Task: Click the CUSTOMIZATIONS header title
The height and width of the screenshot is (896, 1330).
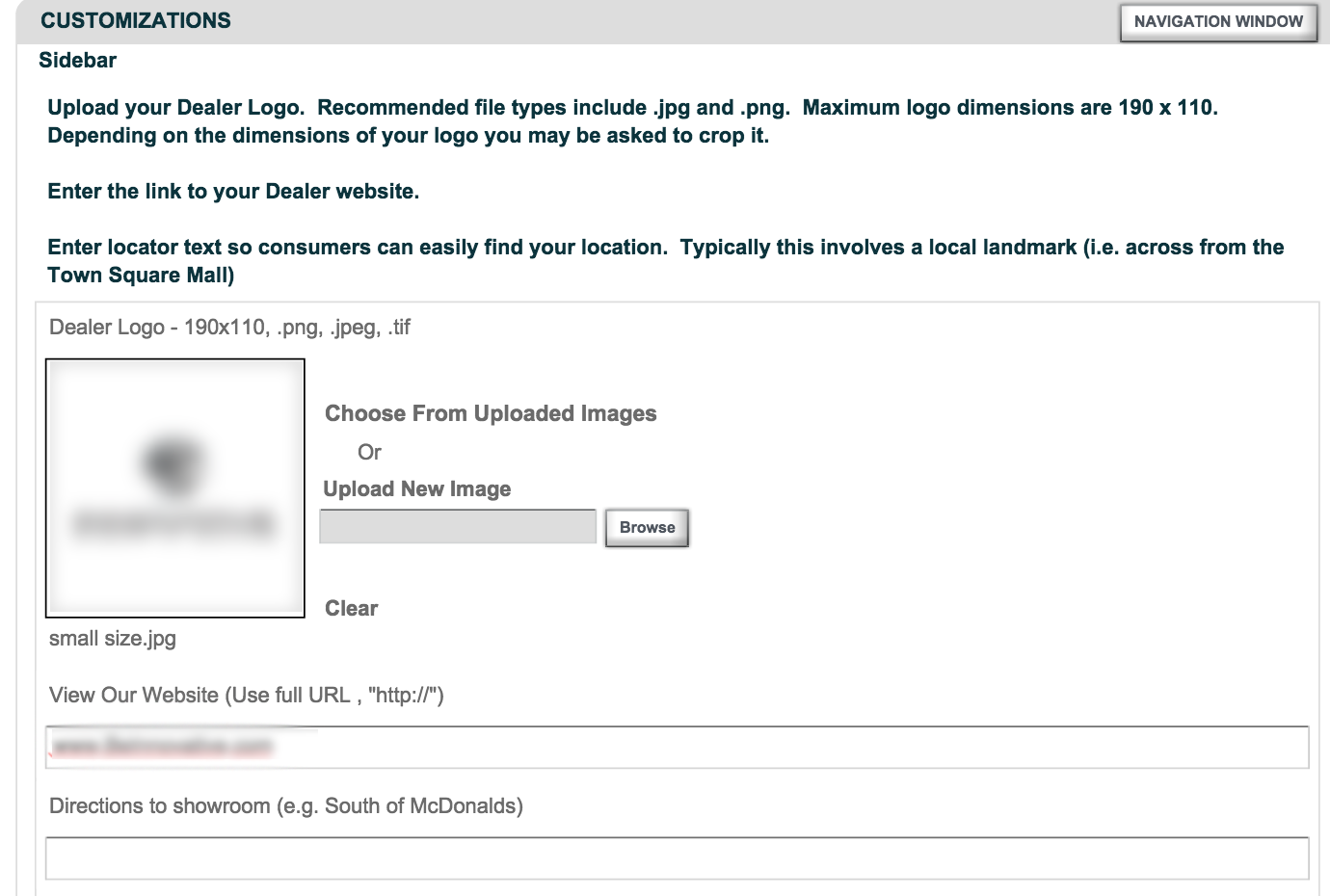Action: coord(136,21)
